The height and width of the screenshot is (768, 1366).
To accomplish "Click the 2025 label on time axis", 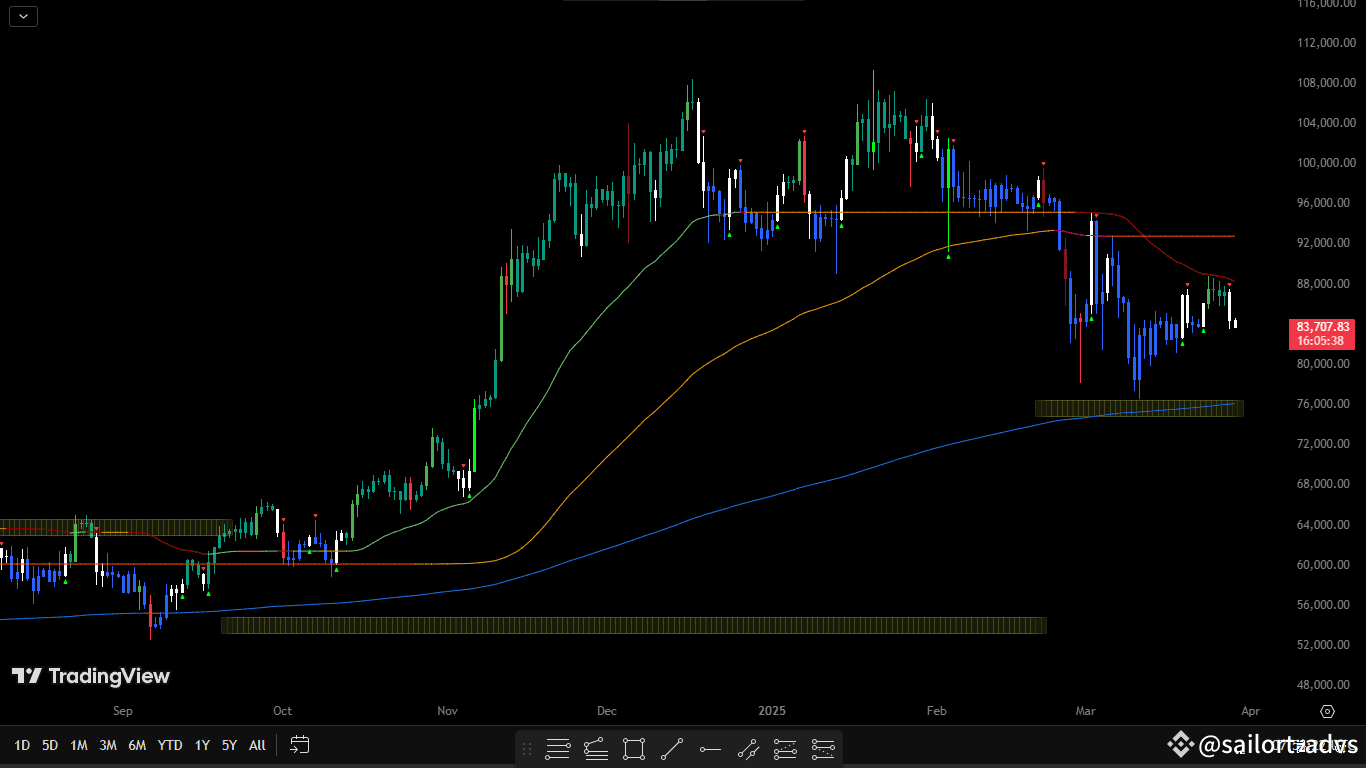I will coord(772,711).
